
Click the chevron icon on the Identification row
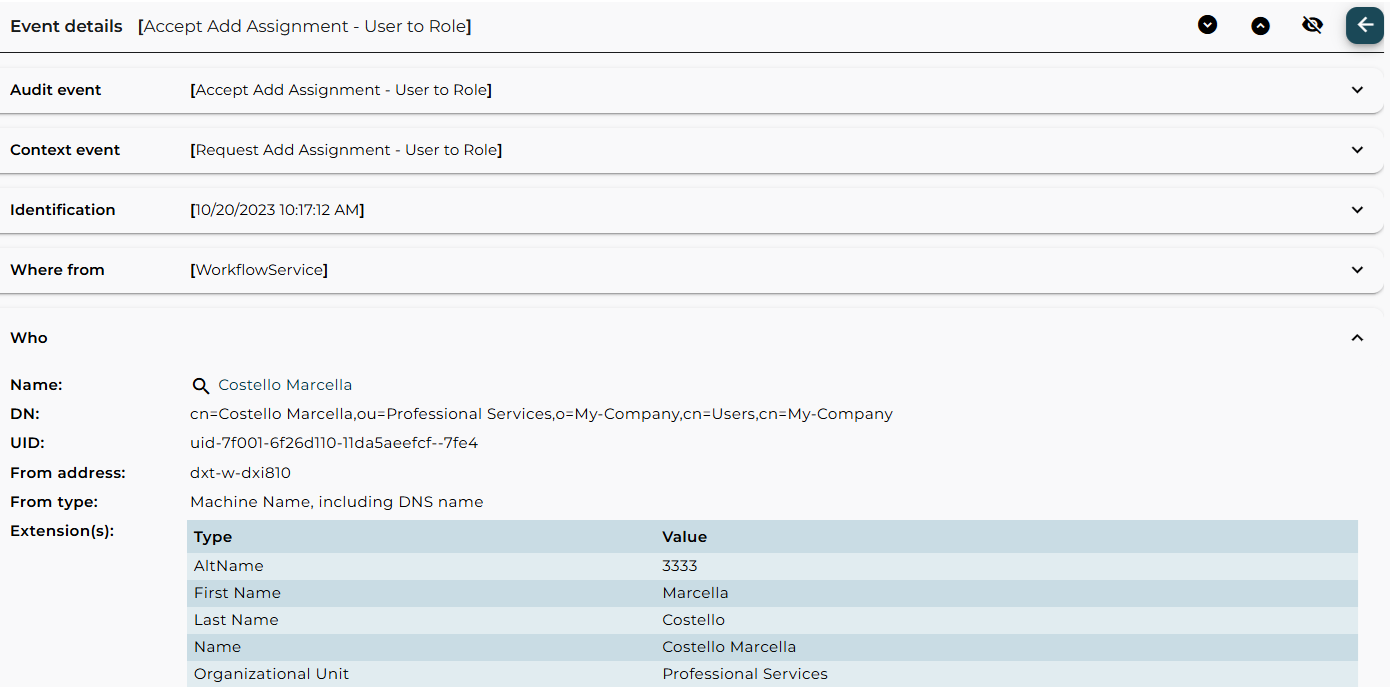(x=1357, y=209)
